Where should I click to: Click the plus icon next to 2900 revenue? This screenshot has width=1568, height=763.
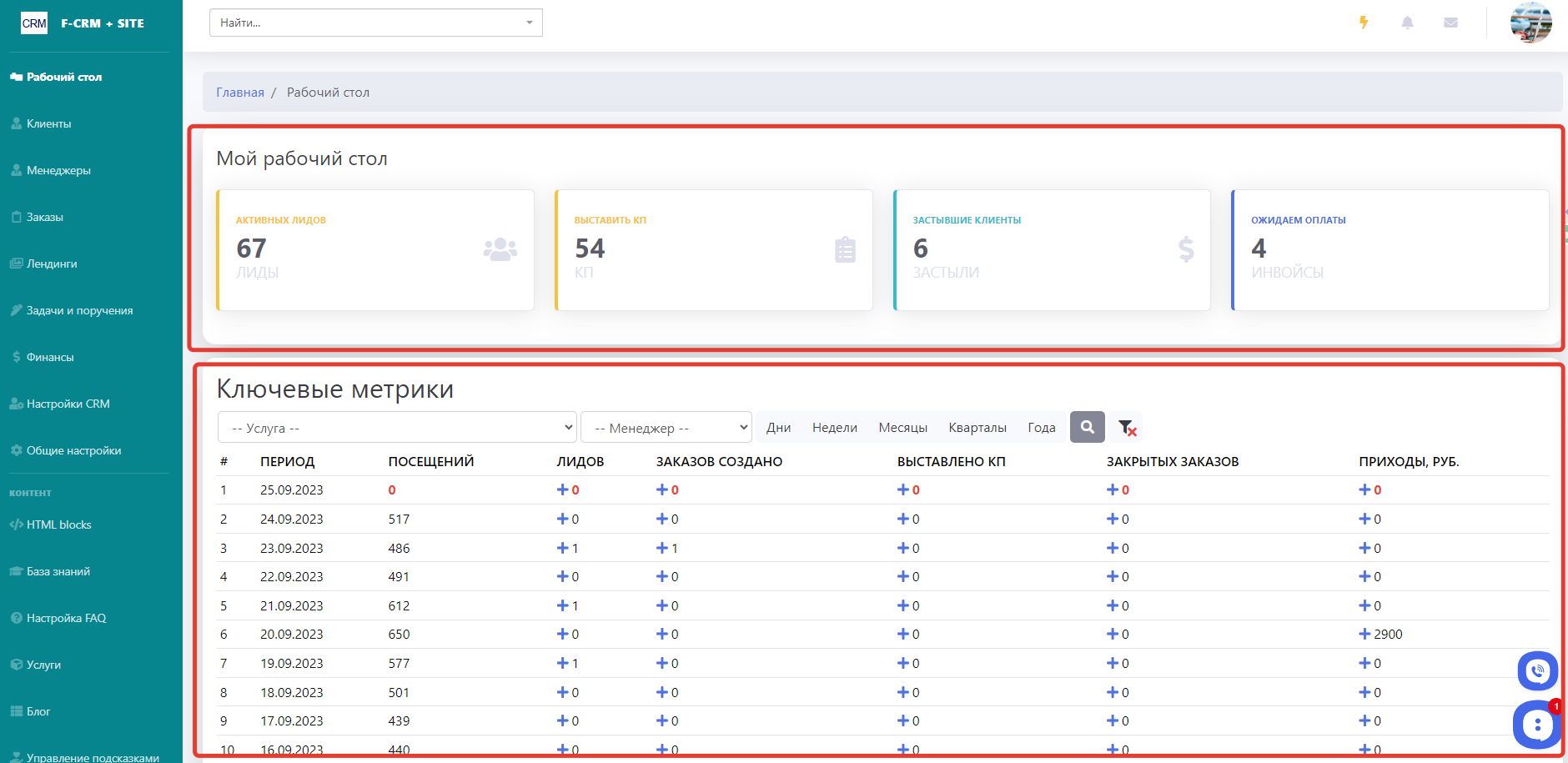coord(1364,634)
